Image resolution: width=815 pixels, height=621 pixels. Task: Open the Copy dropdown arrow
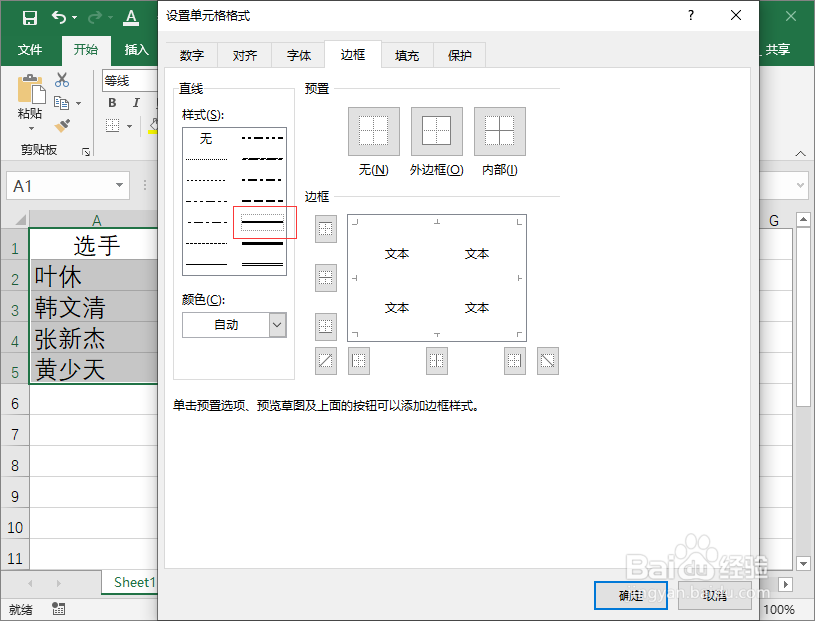coord(78,103)
